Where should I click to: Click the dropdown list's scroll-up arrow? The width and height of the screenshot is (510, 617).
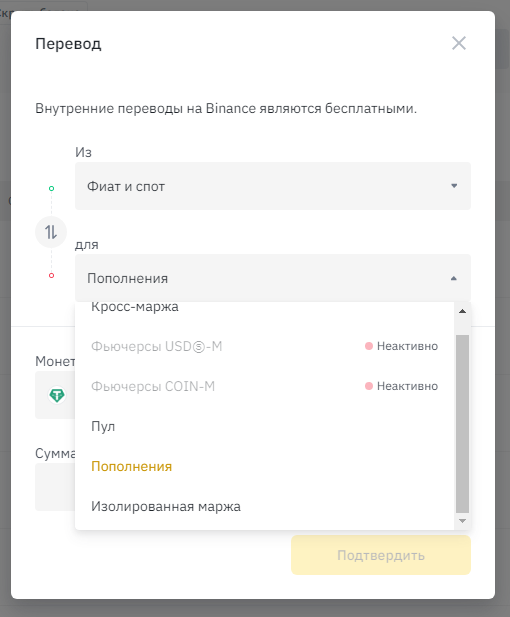point(462,311)
